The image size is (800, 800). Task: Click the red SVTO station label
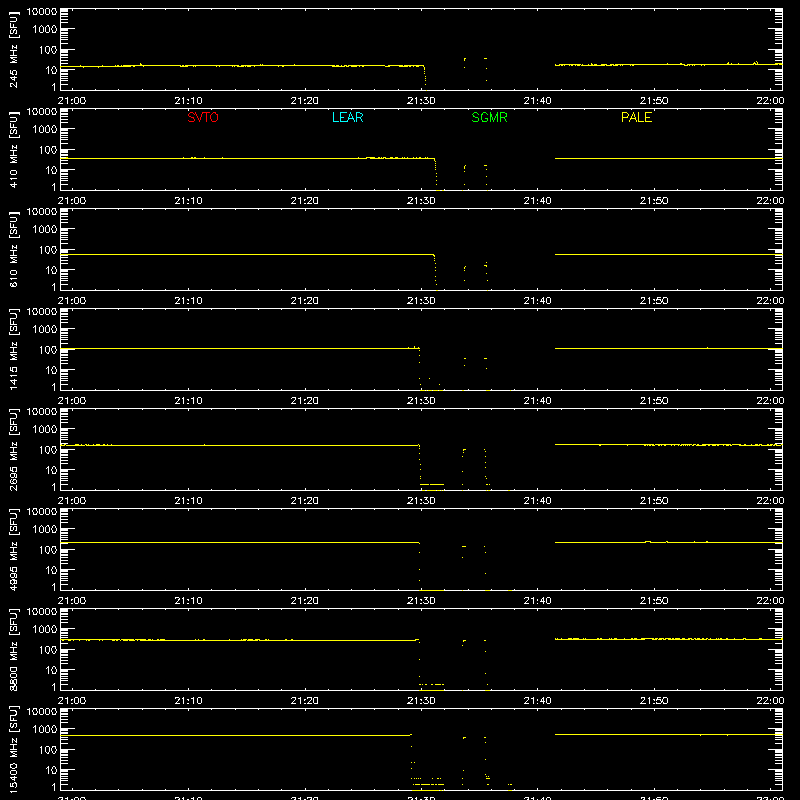pyautogui.click(x=203, y=117)
